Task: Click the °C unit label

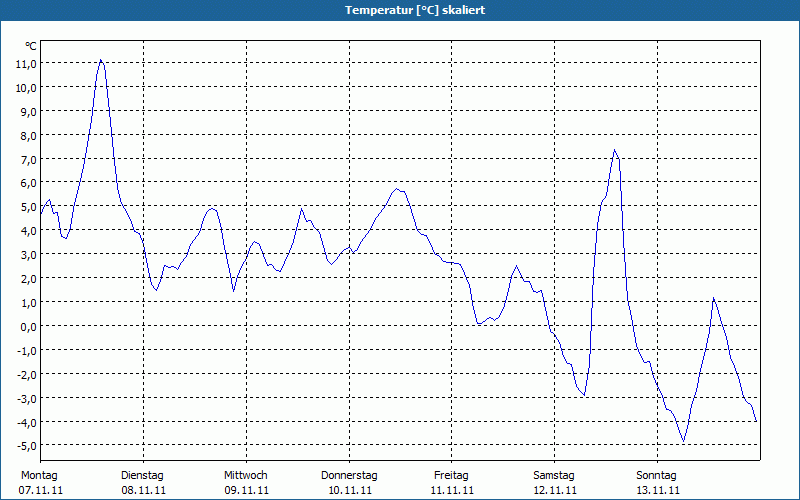Action: pos(31,46)
